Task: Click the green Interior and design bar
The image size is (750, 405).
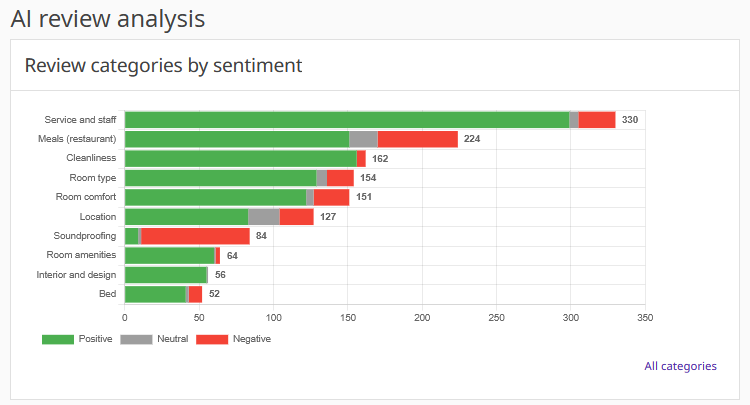Action: coord(165,275)
